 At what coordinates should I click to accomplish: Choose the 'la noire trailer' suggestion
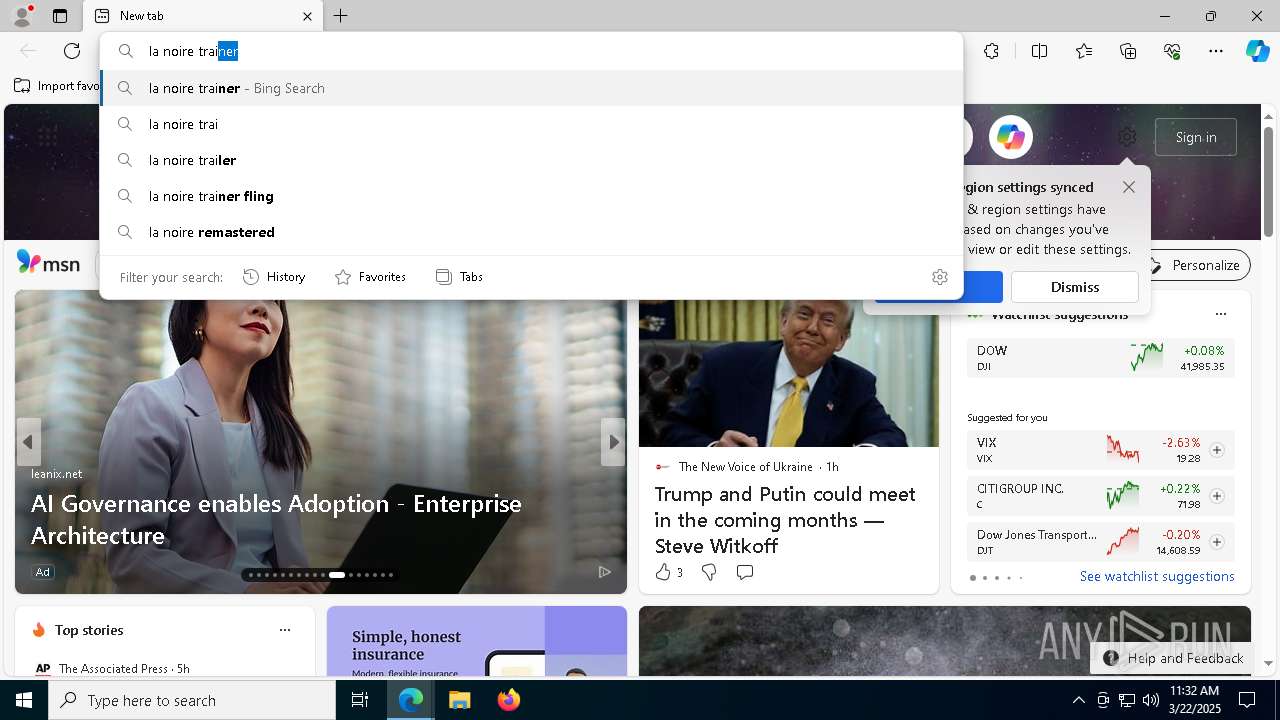click(532, 160)
